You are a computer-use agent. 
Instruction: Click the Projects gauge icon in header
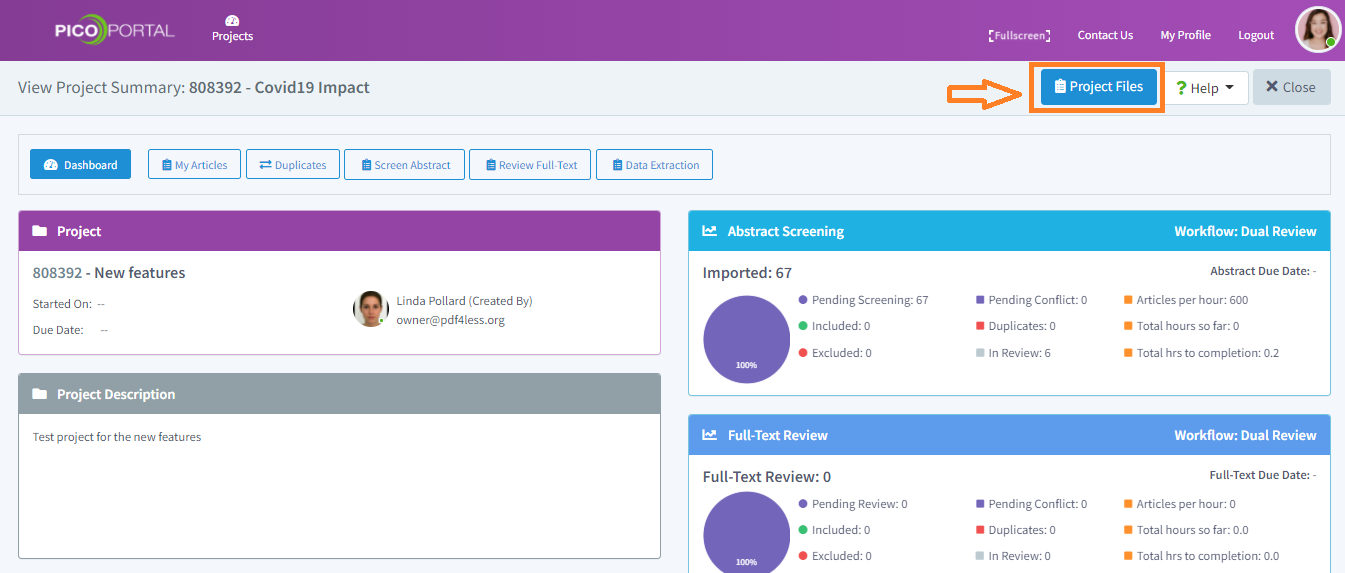pyautogui.click(x=232, y=20)
